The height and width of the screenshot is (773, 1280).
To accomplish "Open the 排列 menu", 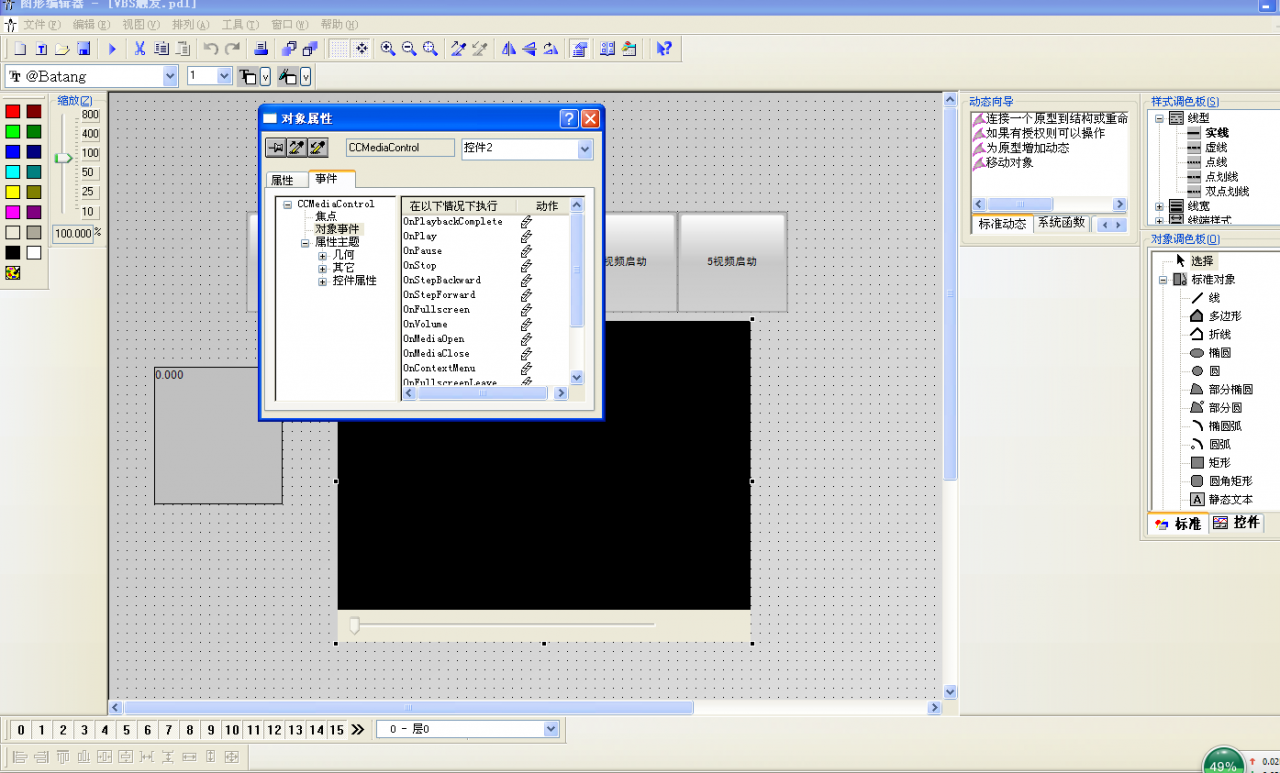I will (190, 24).
